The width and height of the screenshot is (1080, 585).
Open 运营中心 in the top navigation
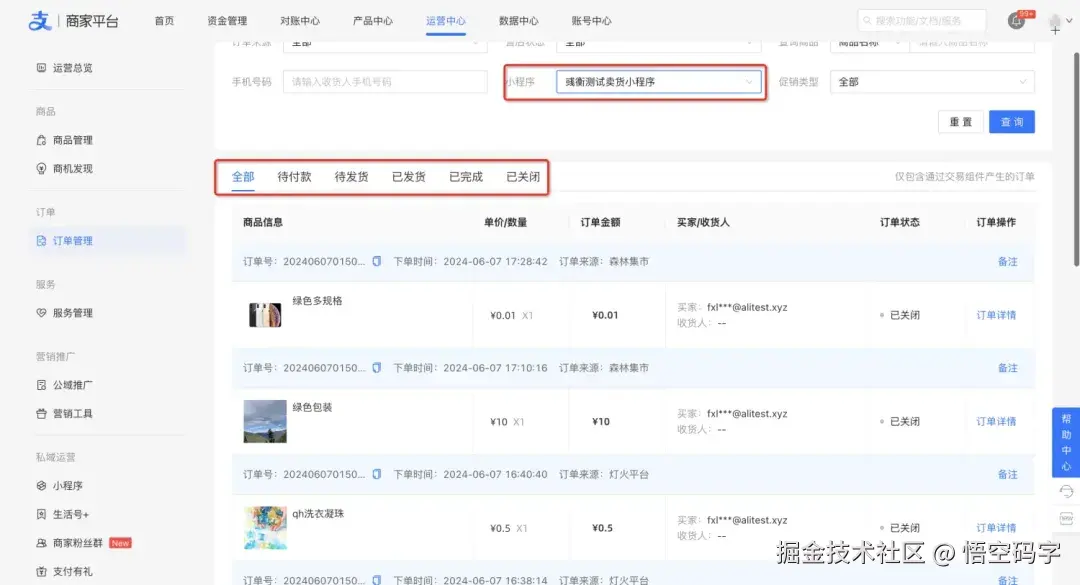pyautogui.click(x=446, y=21)
